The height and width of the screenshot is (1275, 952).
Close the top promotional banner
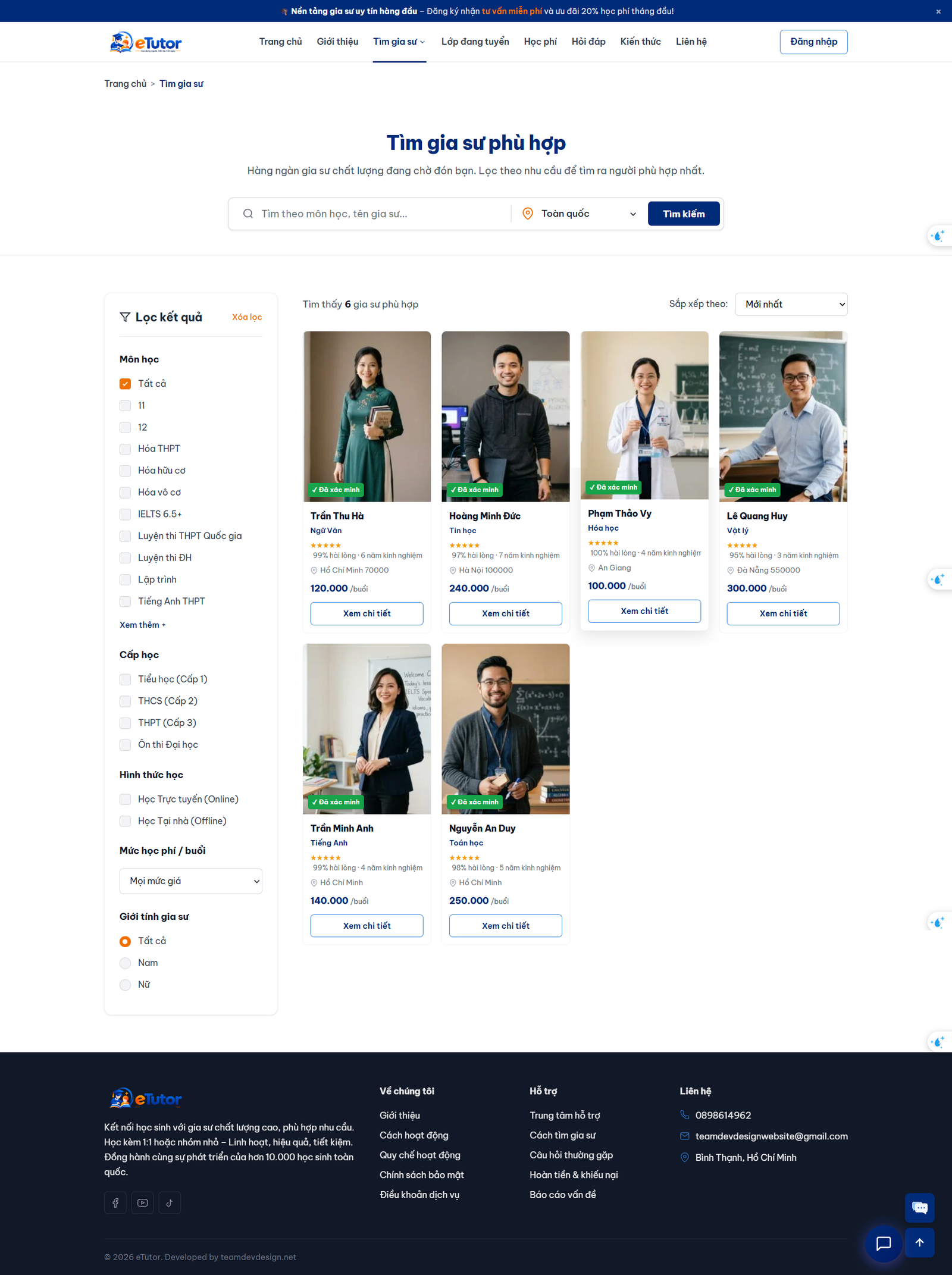pyautogui.click(x=938, y=11)
